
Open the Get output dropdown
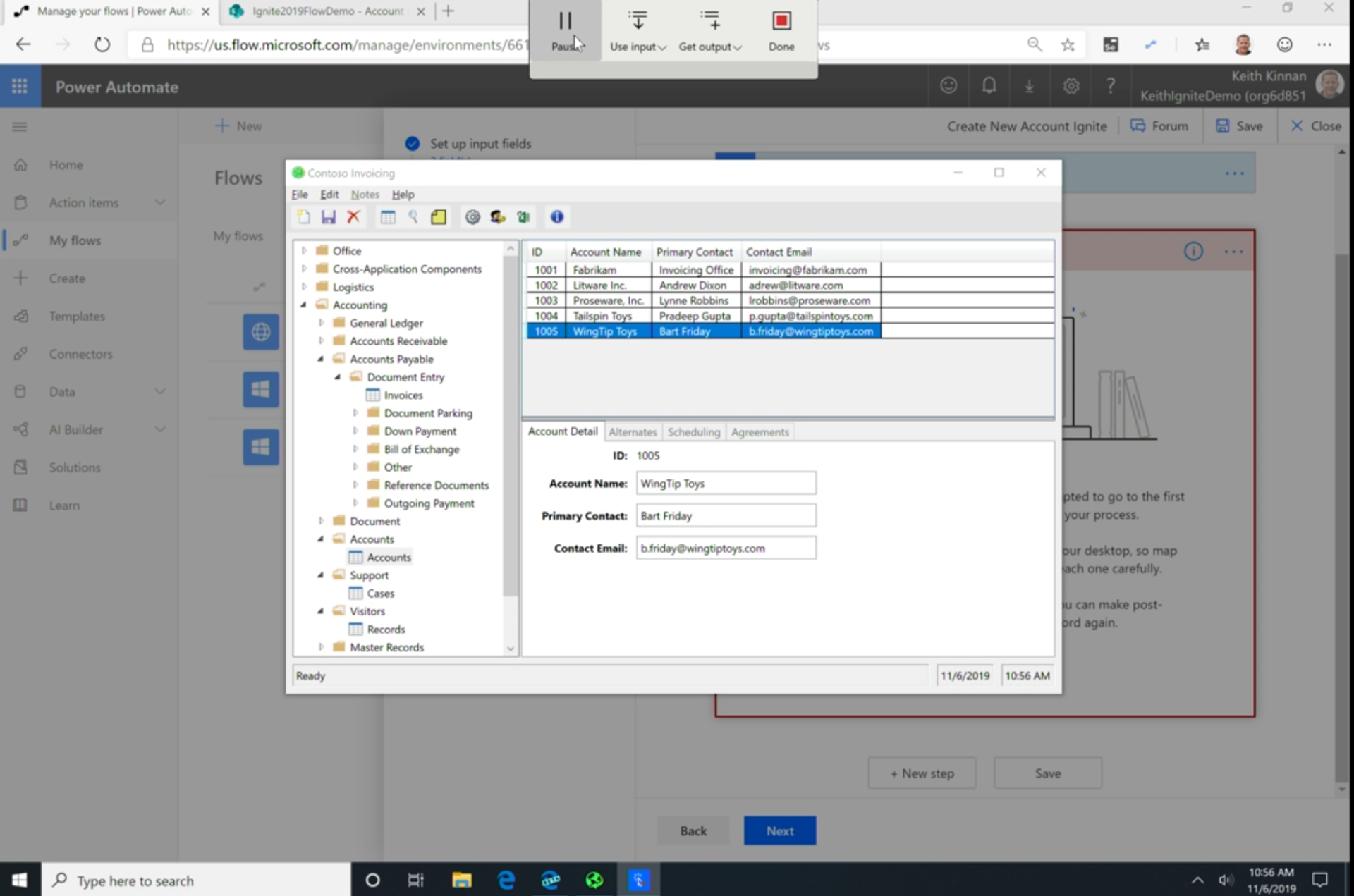click(x=710, y=32)
